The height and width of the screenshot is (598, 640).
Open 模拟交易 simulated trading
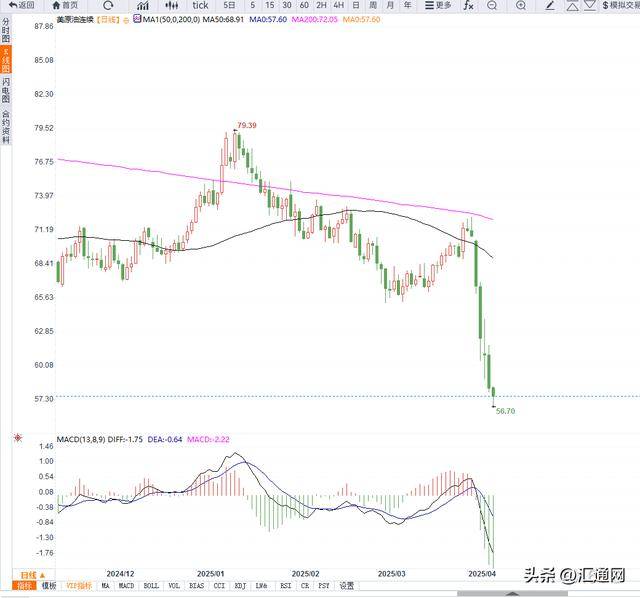[x=615, y=6]
